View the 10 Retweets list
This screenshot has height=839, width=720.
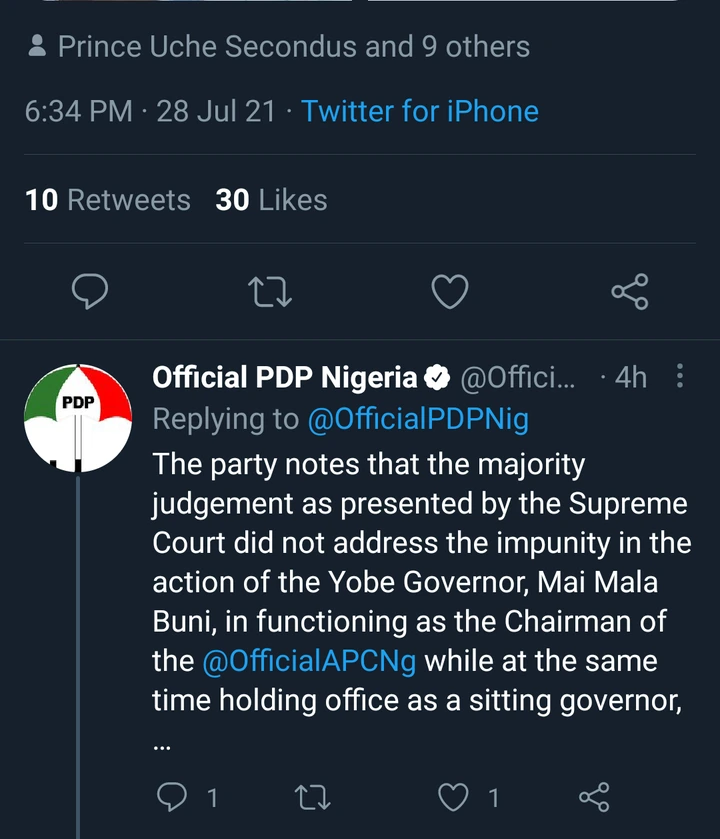[x=108, y=200]
